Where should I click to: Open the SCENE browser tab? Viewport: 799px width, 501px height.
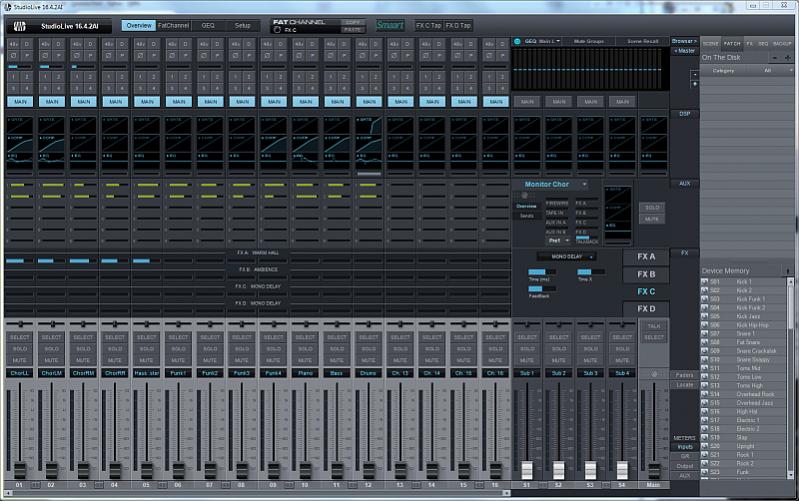point(710,44)
